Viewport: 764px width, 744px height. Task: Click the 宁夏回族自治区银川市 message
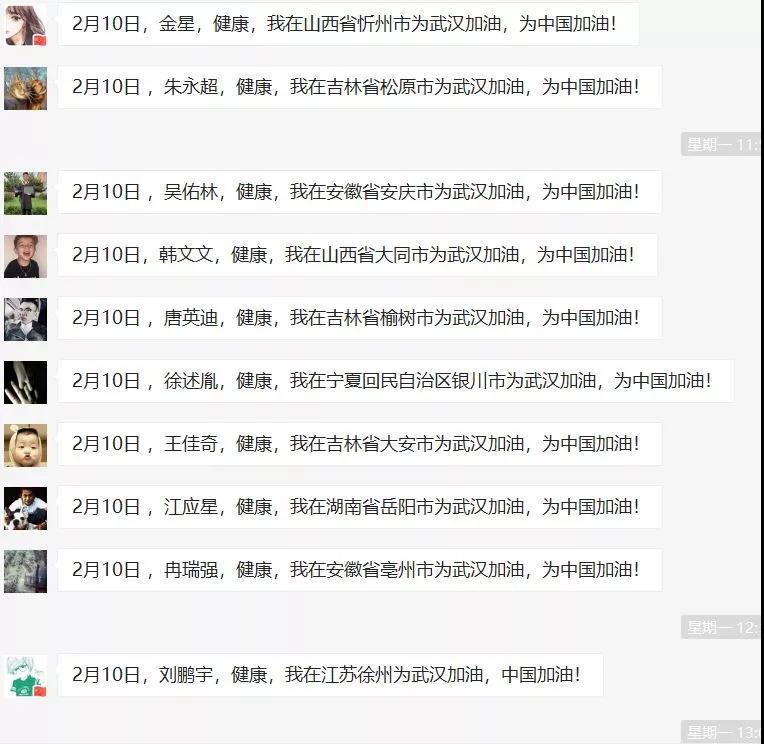pos(396,381)
